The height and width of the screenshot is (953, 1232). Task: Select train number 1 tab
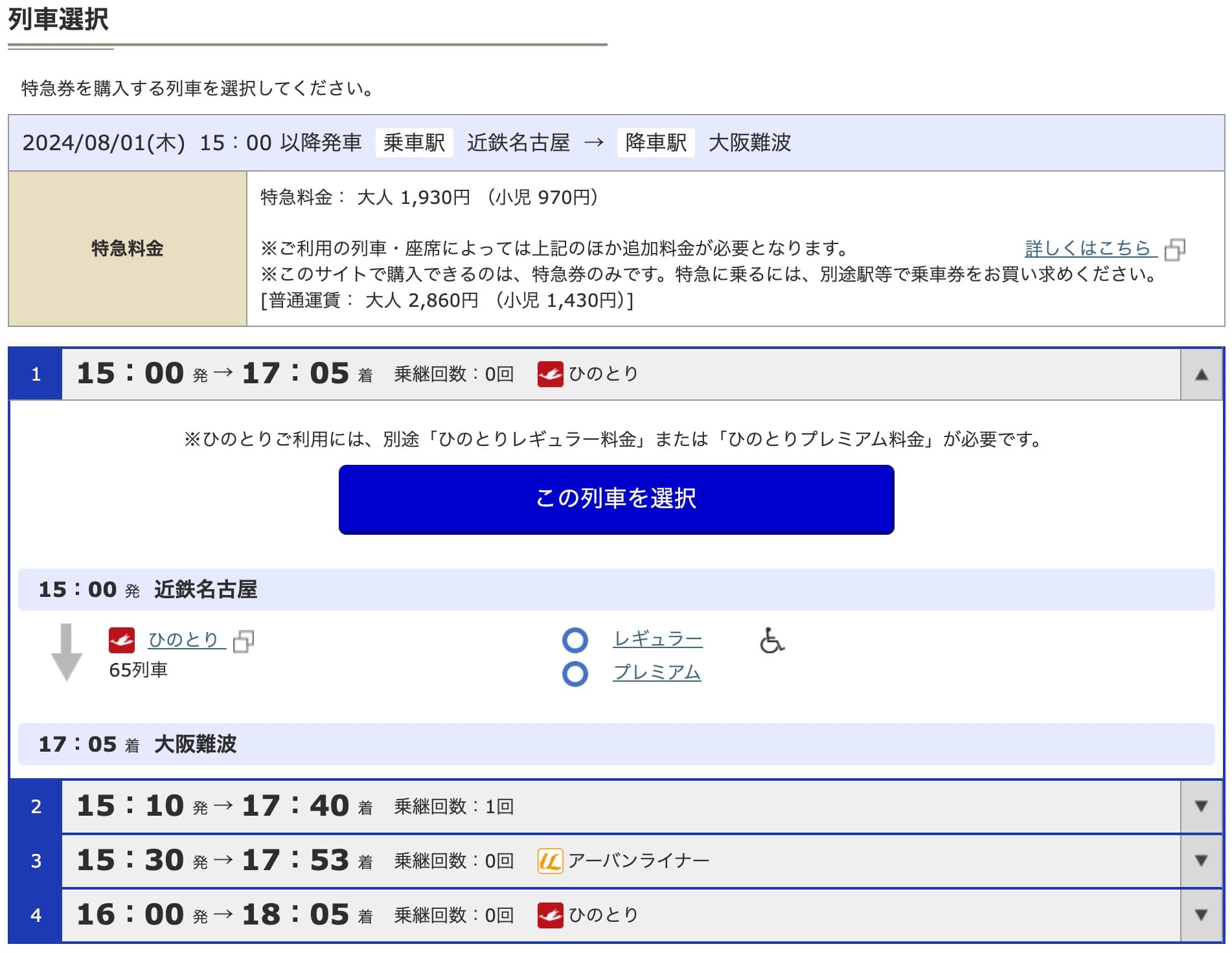[36, 374]
